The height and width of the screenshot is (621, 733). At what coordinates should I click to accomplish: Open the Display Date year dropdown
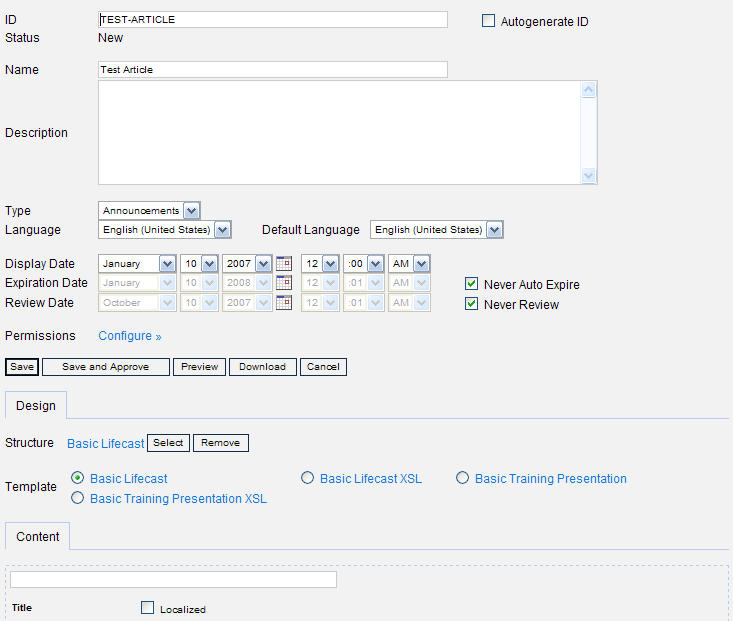point(247,264)
